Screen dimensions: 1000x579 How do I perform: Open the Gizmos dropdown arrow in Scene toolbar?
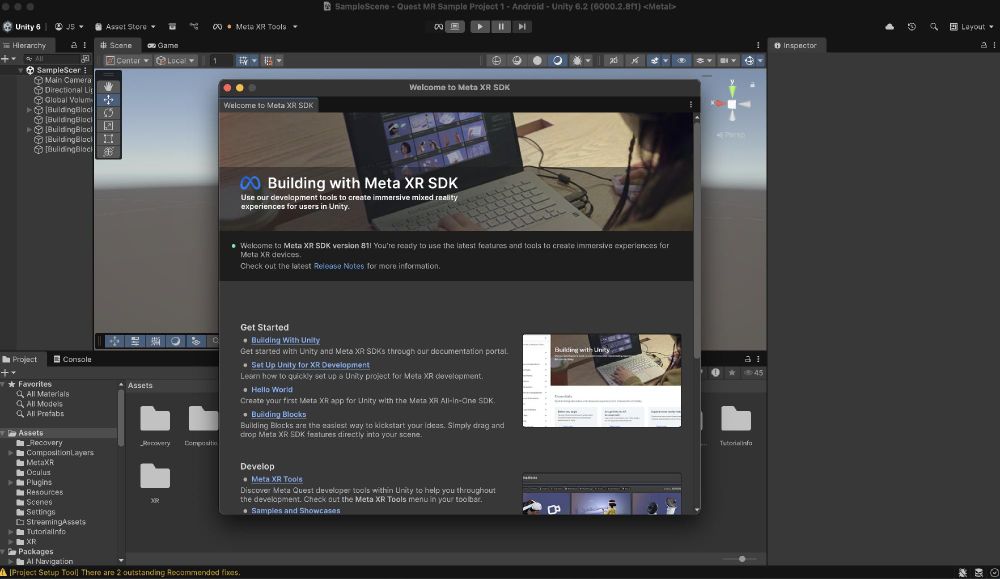[760, 61]
